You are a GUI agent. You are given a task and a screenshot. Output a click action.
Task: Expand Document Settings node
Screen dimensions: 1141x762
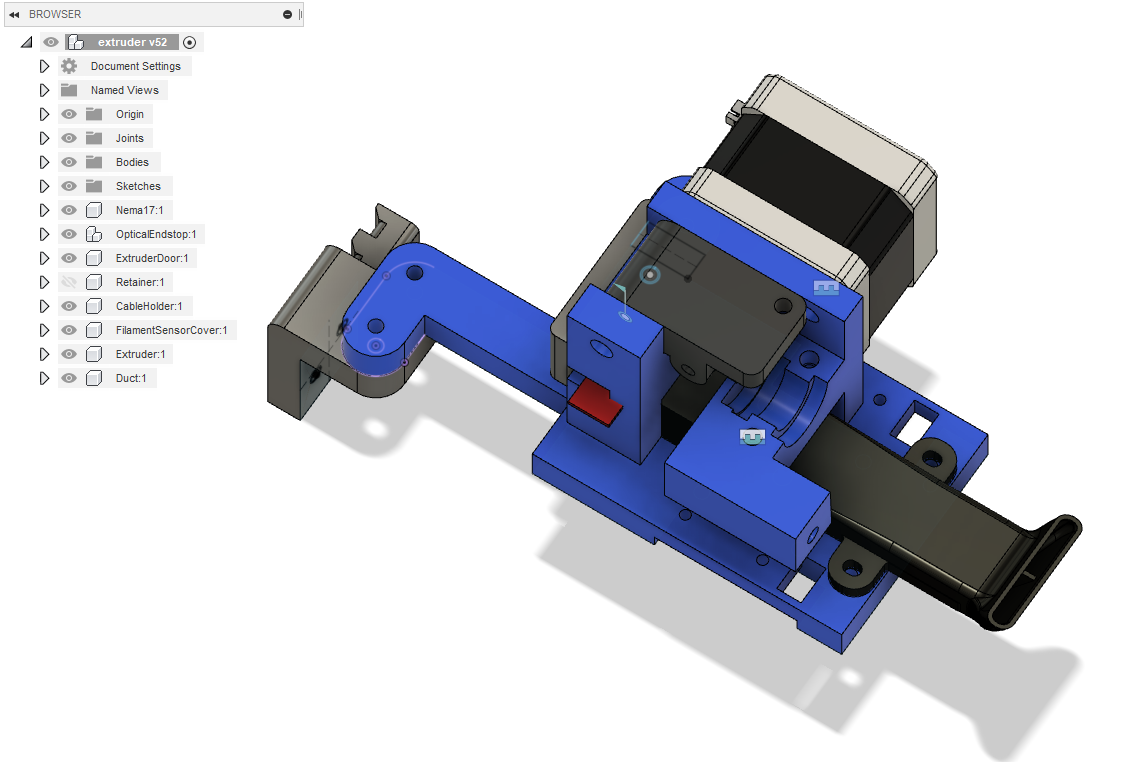click(x=44, y=66)
